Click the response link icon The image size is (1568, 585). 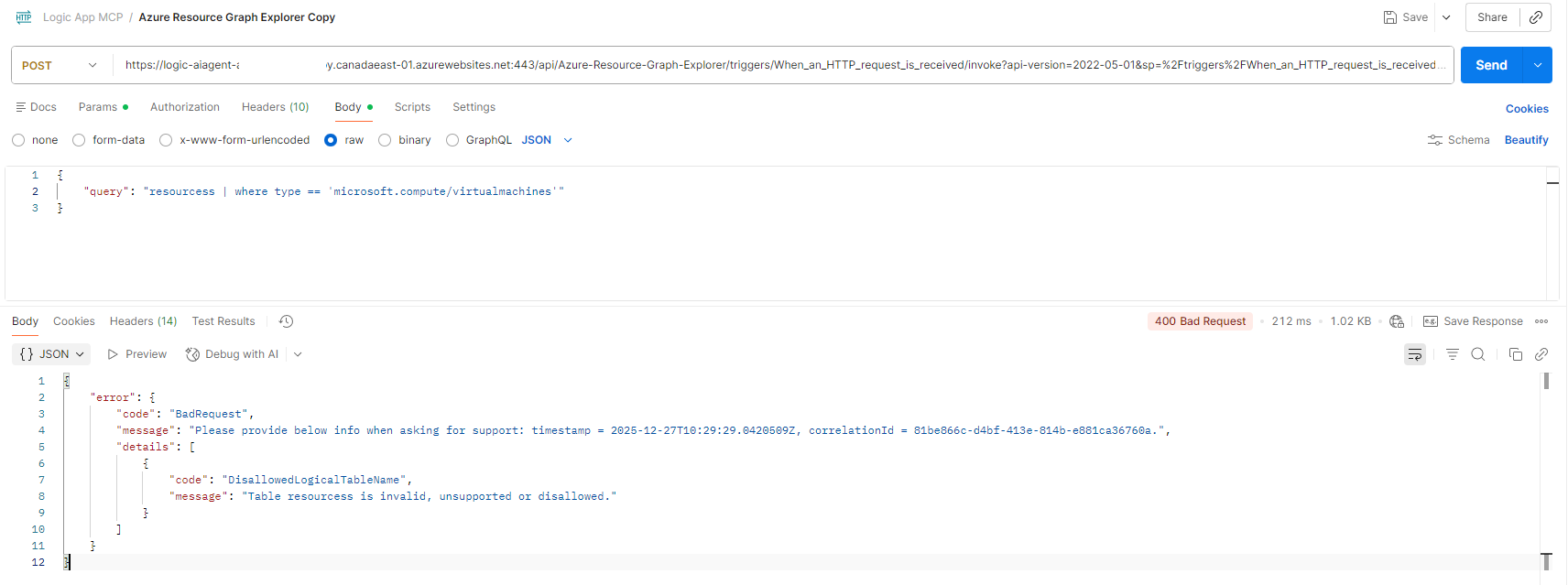[1541, 354]
